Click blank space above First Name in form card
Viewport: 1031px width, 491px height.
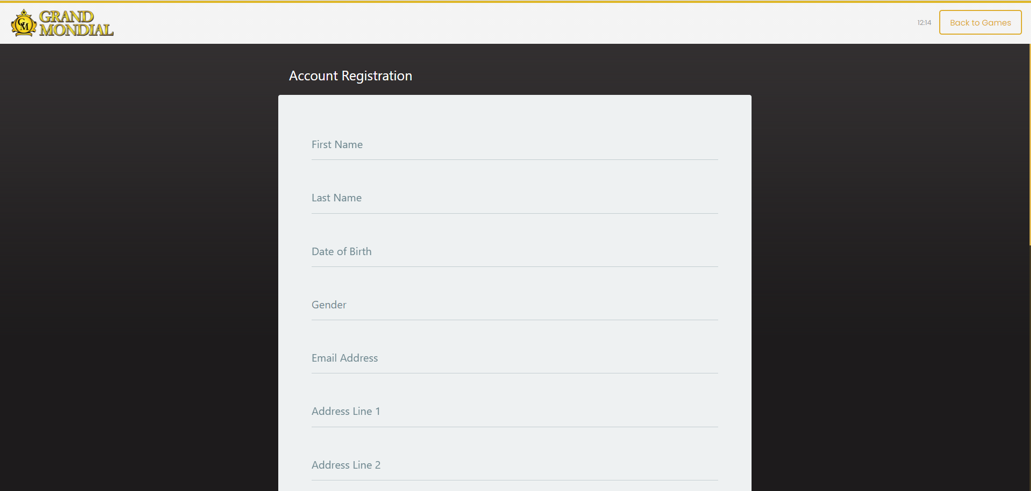tap(514, 113)
